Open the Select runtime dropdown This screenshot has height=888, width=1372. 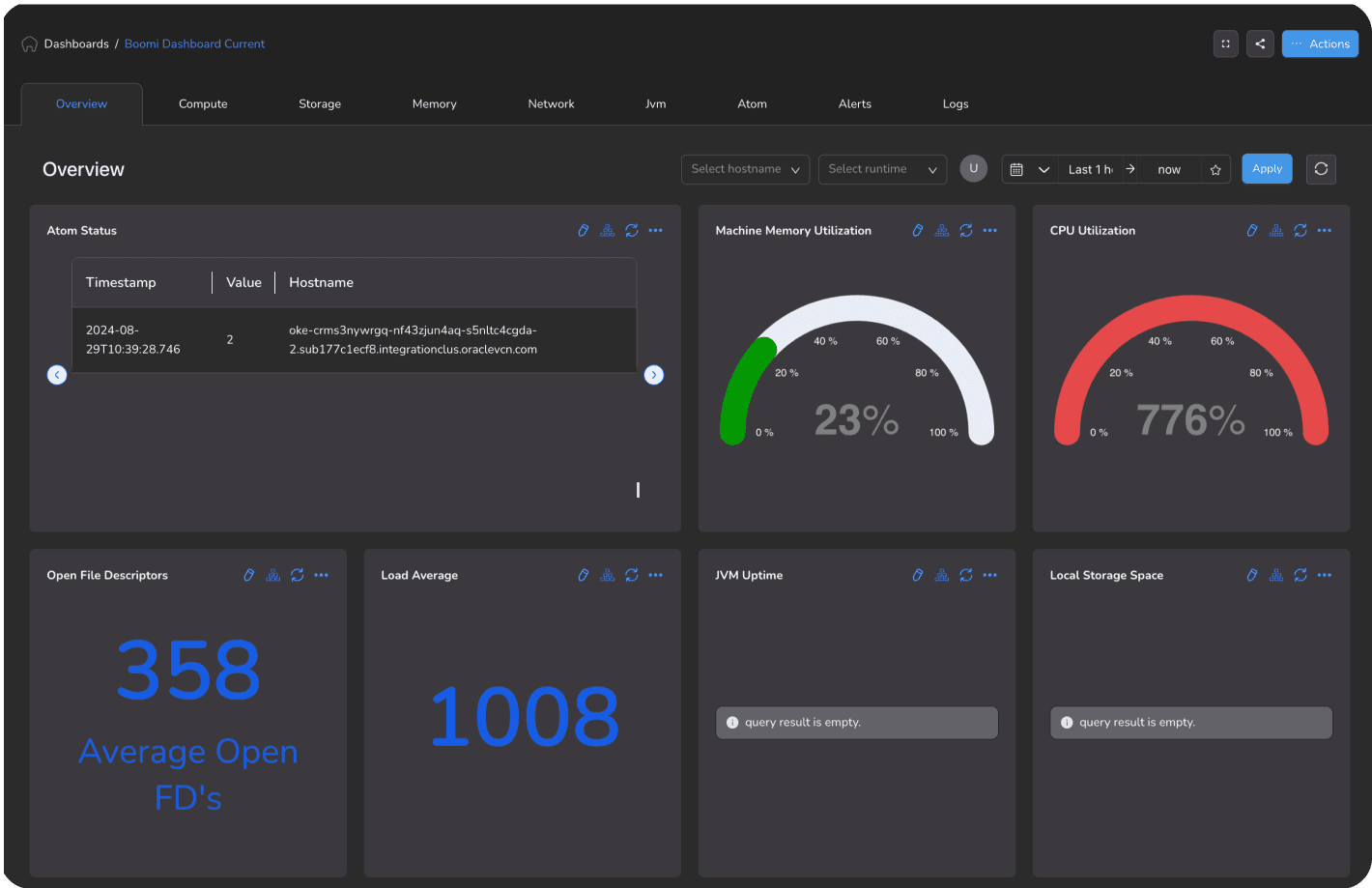pyautogui.click(x=882, y=169)
